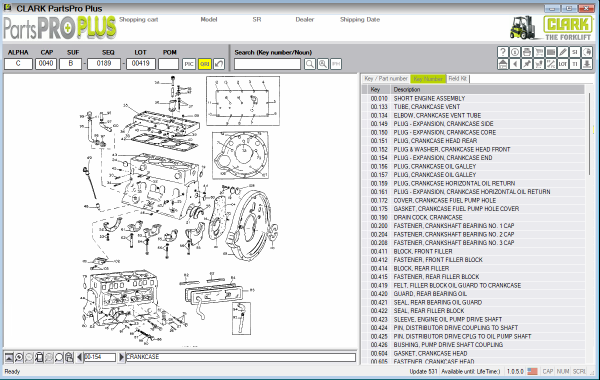The image size is (600, 380).
Task: Click the US flag in status bar
Action: point(532,371)
